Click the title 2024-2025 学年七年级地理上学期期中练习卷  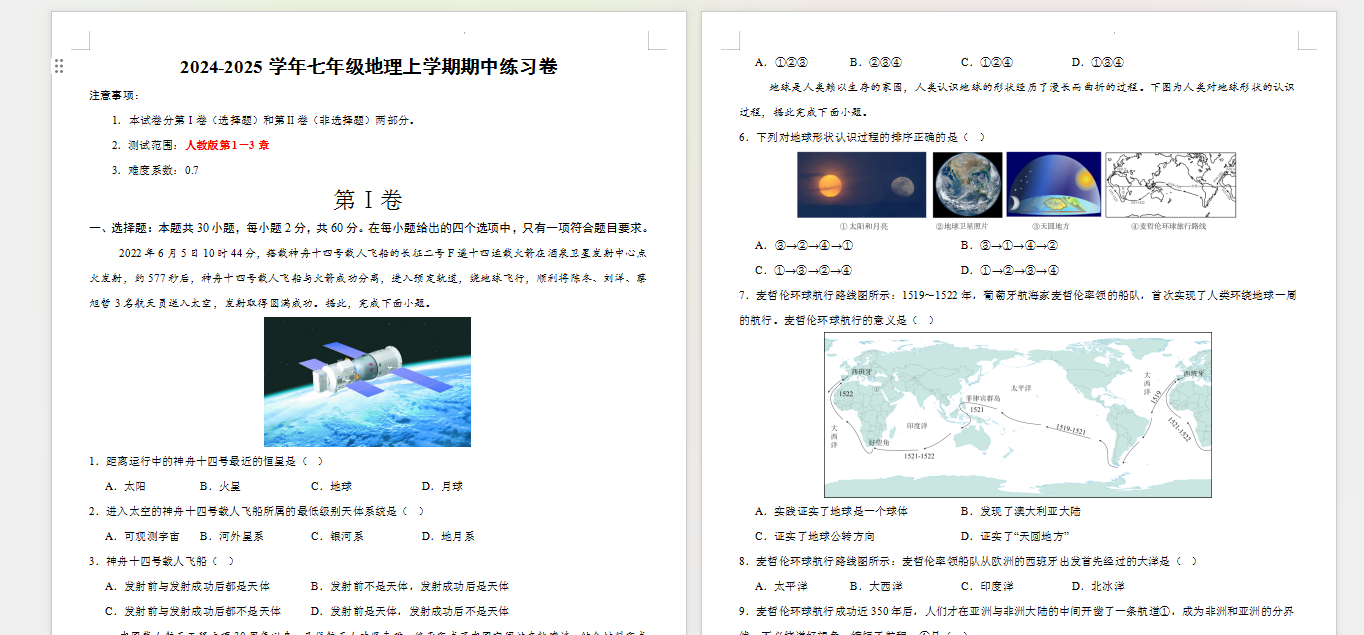click(368, 67)
